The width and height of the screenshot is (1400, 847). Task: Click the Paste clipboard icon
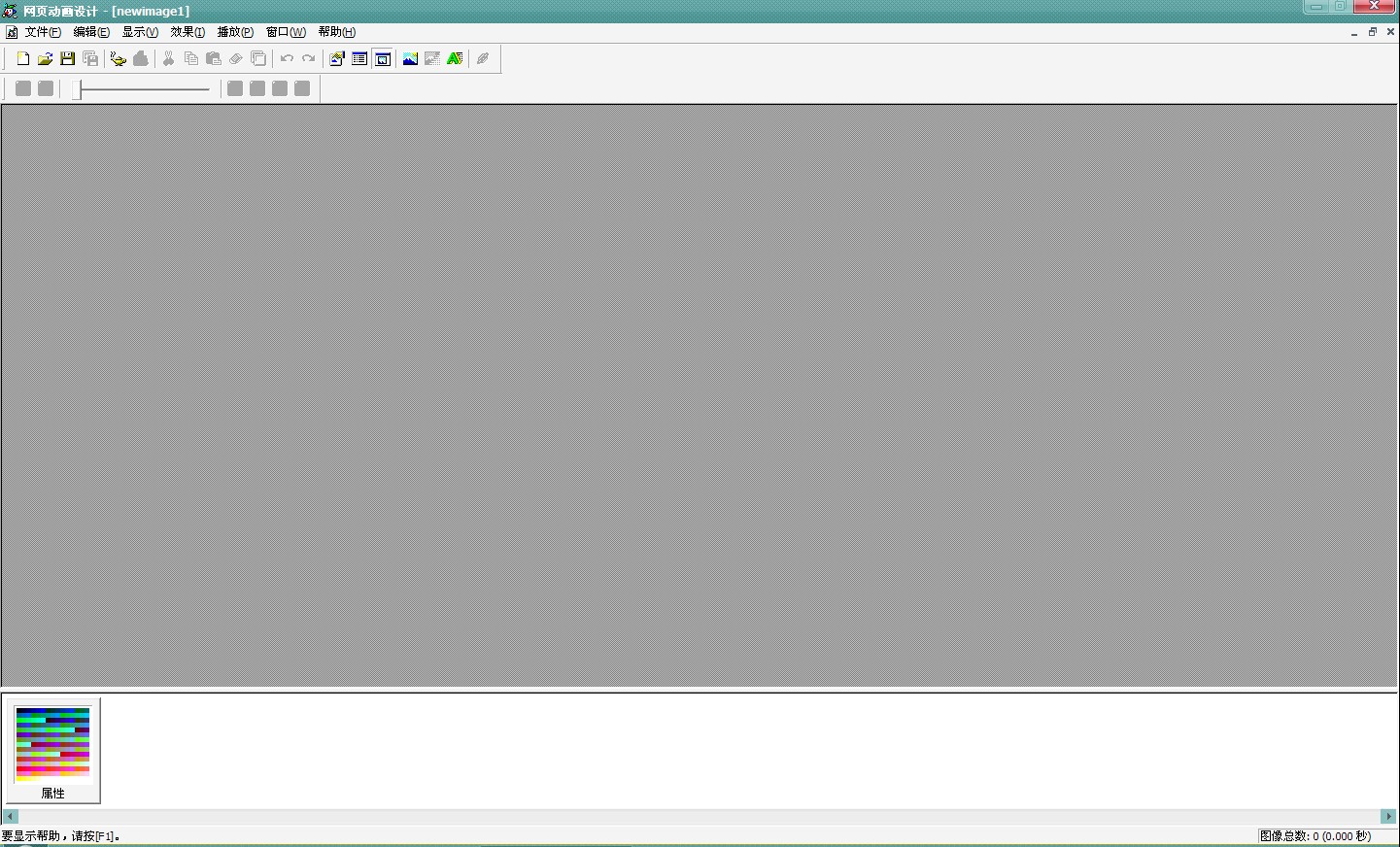pyautogui.click(x=213, y=59)
